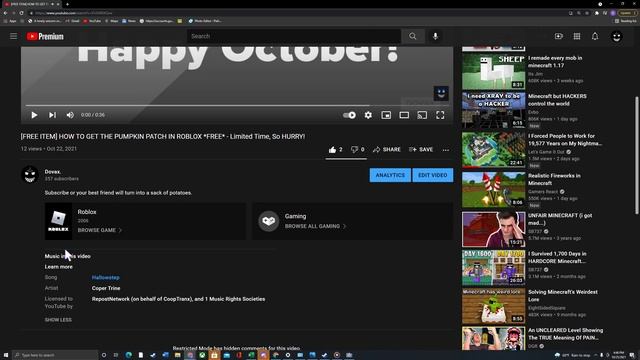Viewport: 640px width, 360px height.
Task: Click BROWSE ALL GAMING link
Action: [x=315, y=226]
